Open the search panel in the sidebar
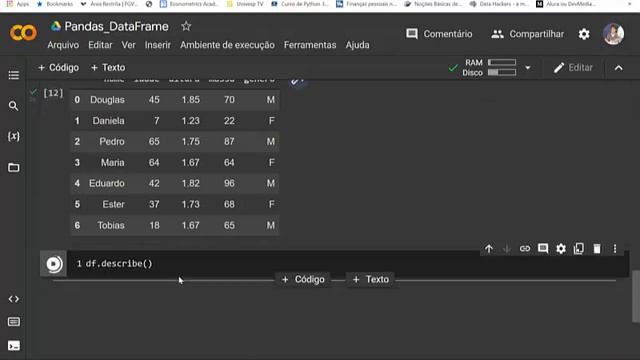Screen dimensions: 640x360 point(13,106)
